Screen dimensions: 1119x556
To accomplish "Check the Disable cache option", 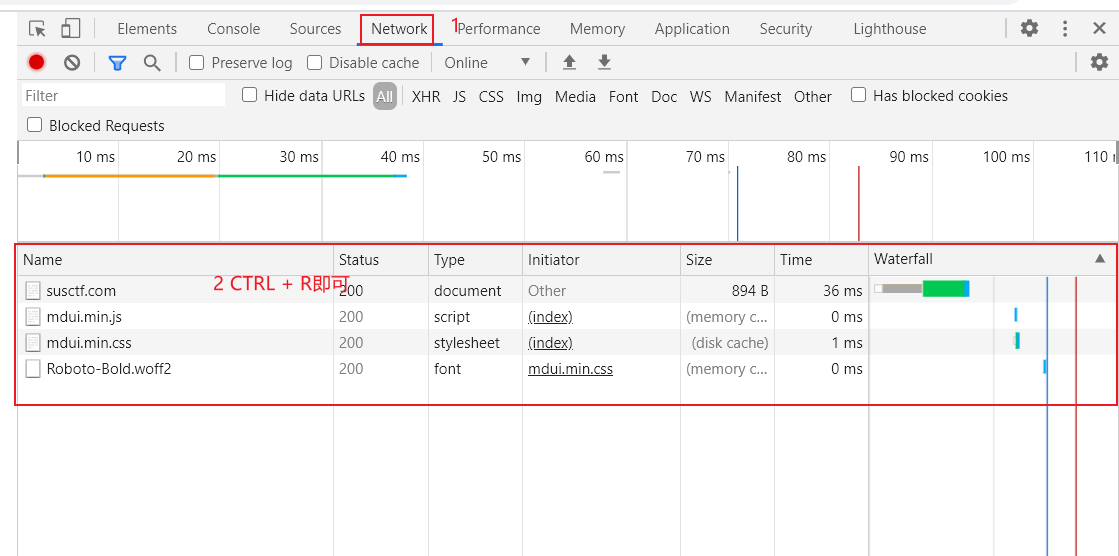I will (x=315, y=63).
